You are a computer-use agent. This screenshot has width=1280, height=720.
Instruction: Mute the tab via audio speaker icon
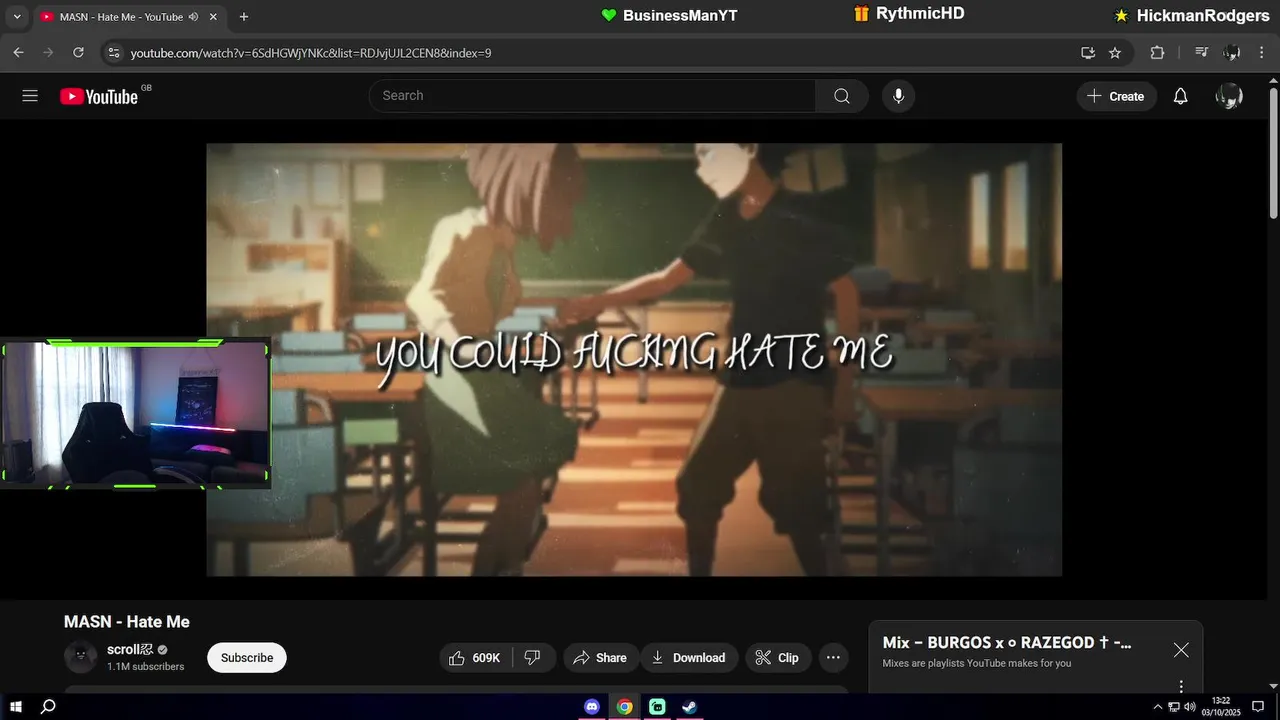click(x=193, y=17)
